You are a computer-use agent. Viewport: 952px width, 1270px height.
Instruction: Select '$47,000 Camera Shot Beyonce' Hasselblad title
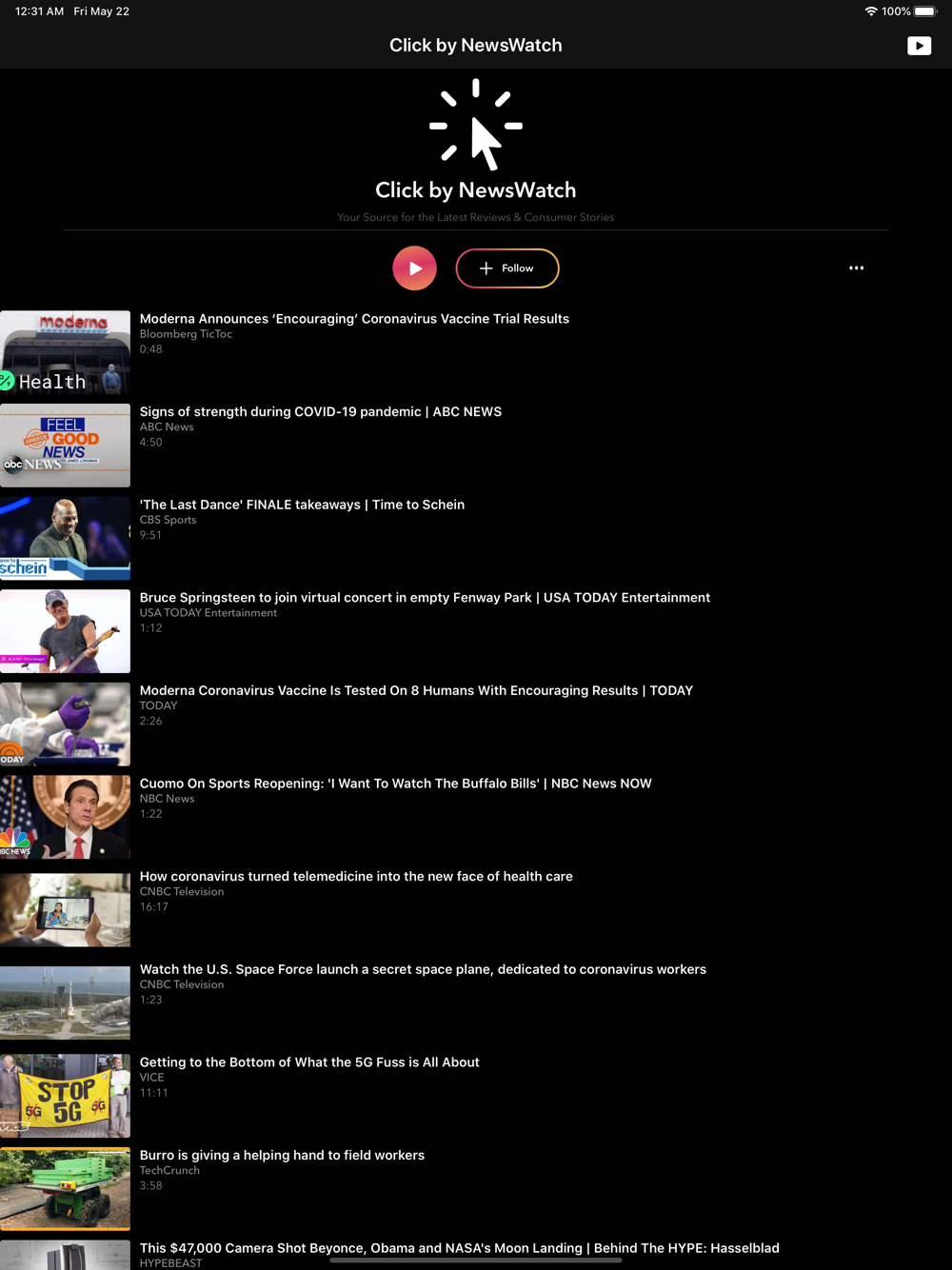click(460, 1248)
